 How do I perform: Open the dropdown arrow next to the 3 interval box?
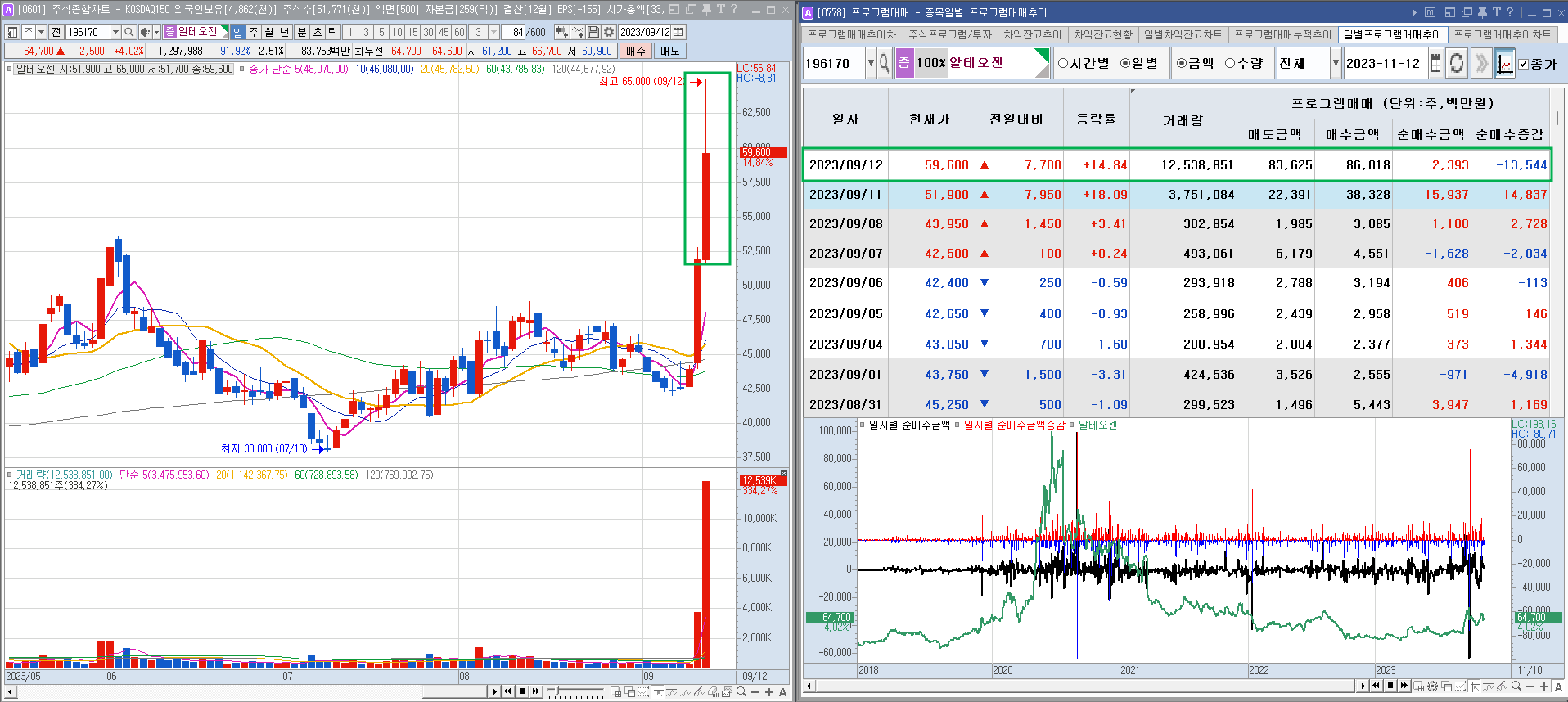pos(493,32)
